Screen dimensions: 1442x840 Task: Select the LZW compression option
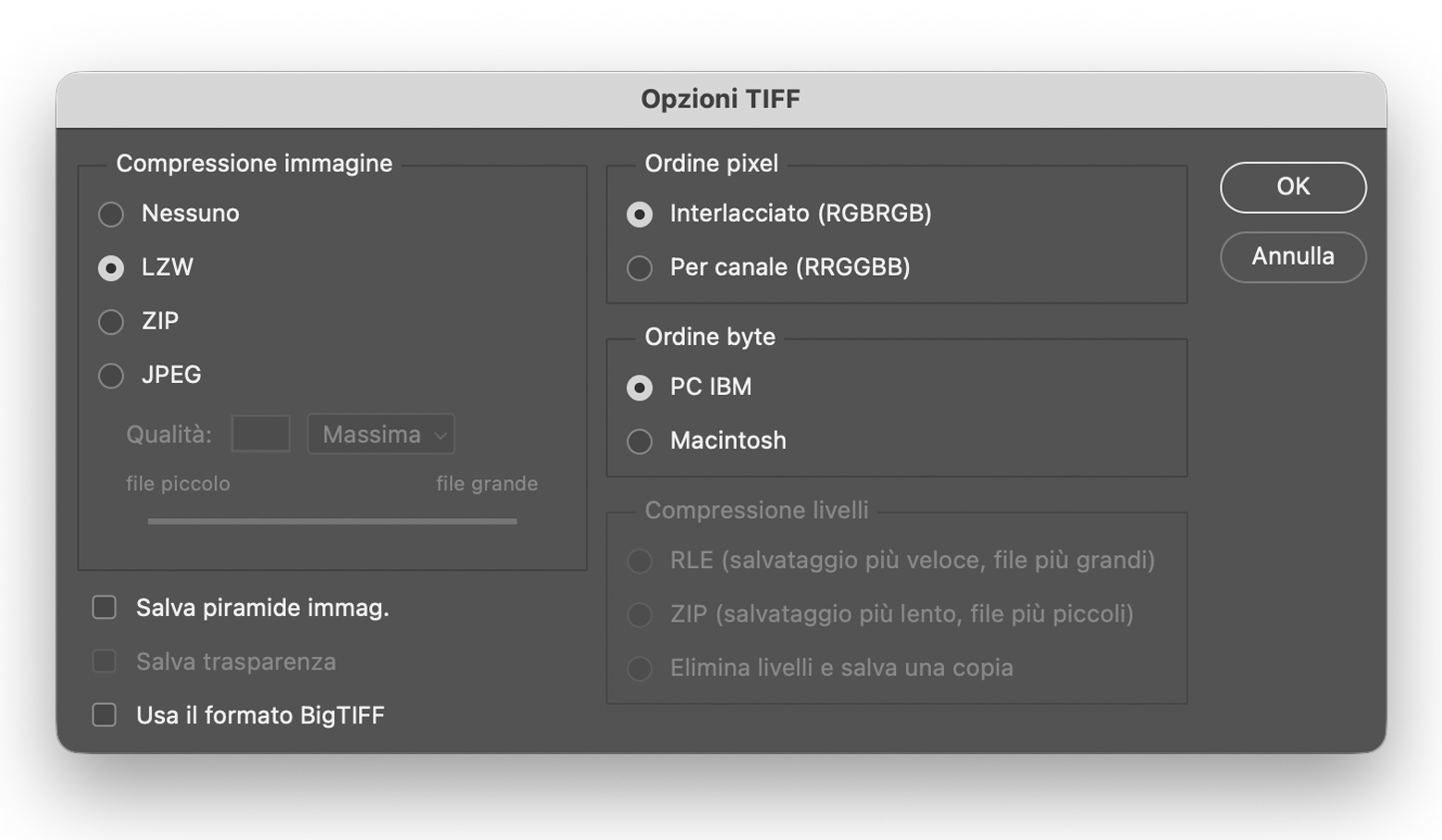point(111,268)
